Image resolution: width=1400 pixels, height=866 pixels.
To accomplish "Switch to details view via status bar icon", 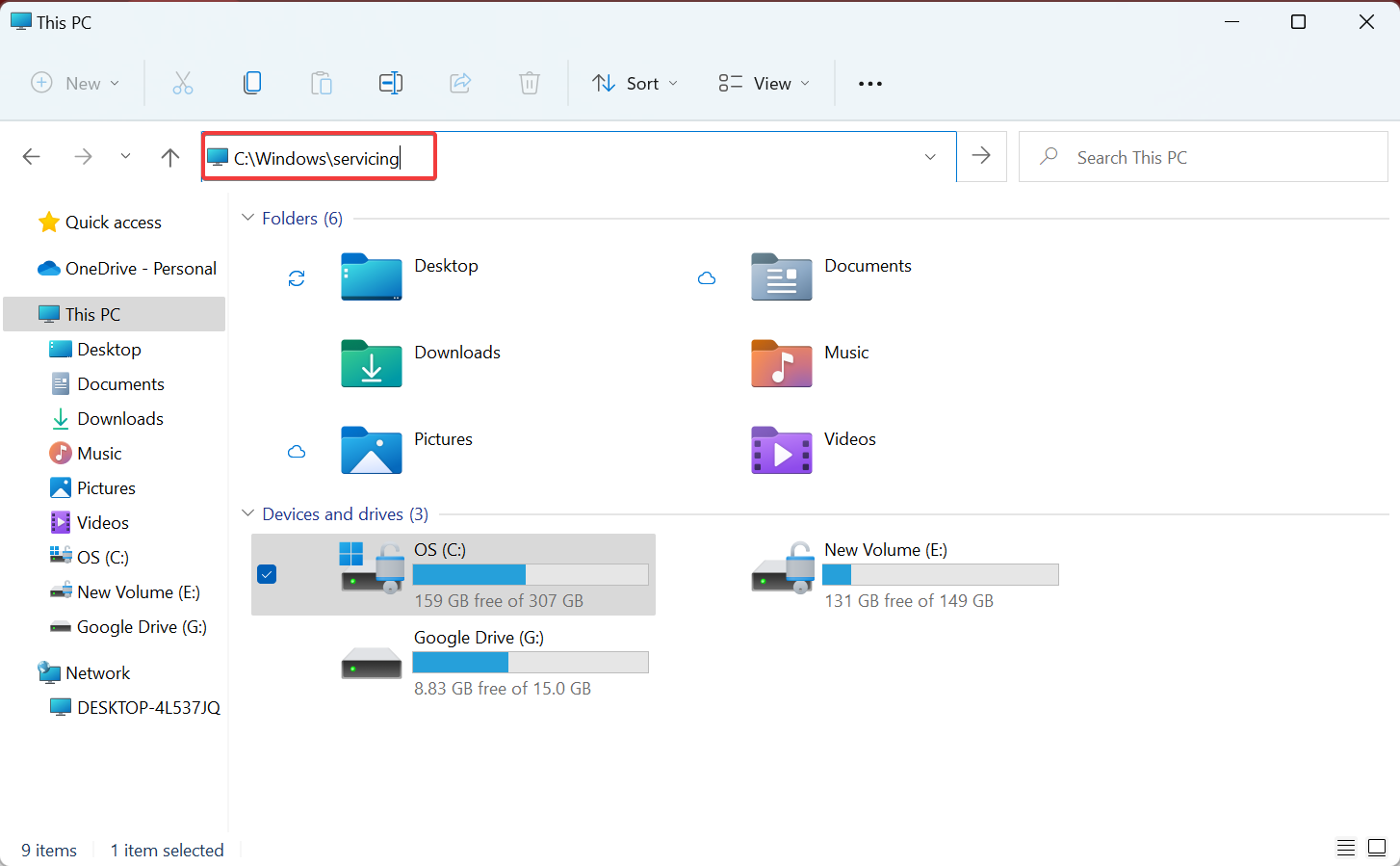I will [x=1346, y=849].
